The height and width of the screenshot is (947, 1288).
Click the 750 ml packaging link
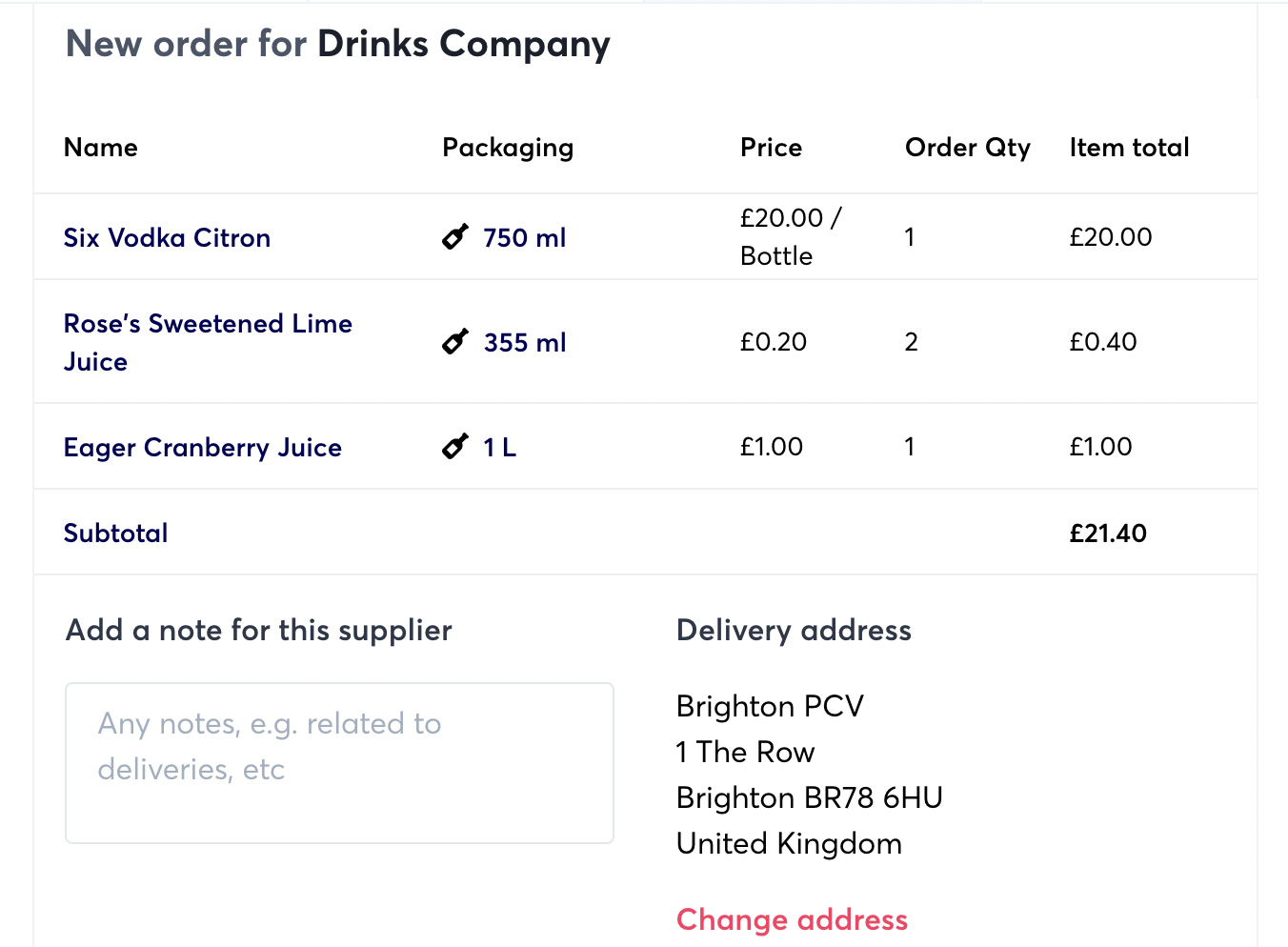(524, 238)
